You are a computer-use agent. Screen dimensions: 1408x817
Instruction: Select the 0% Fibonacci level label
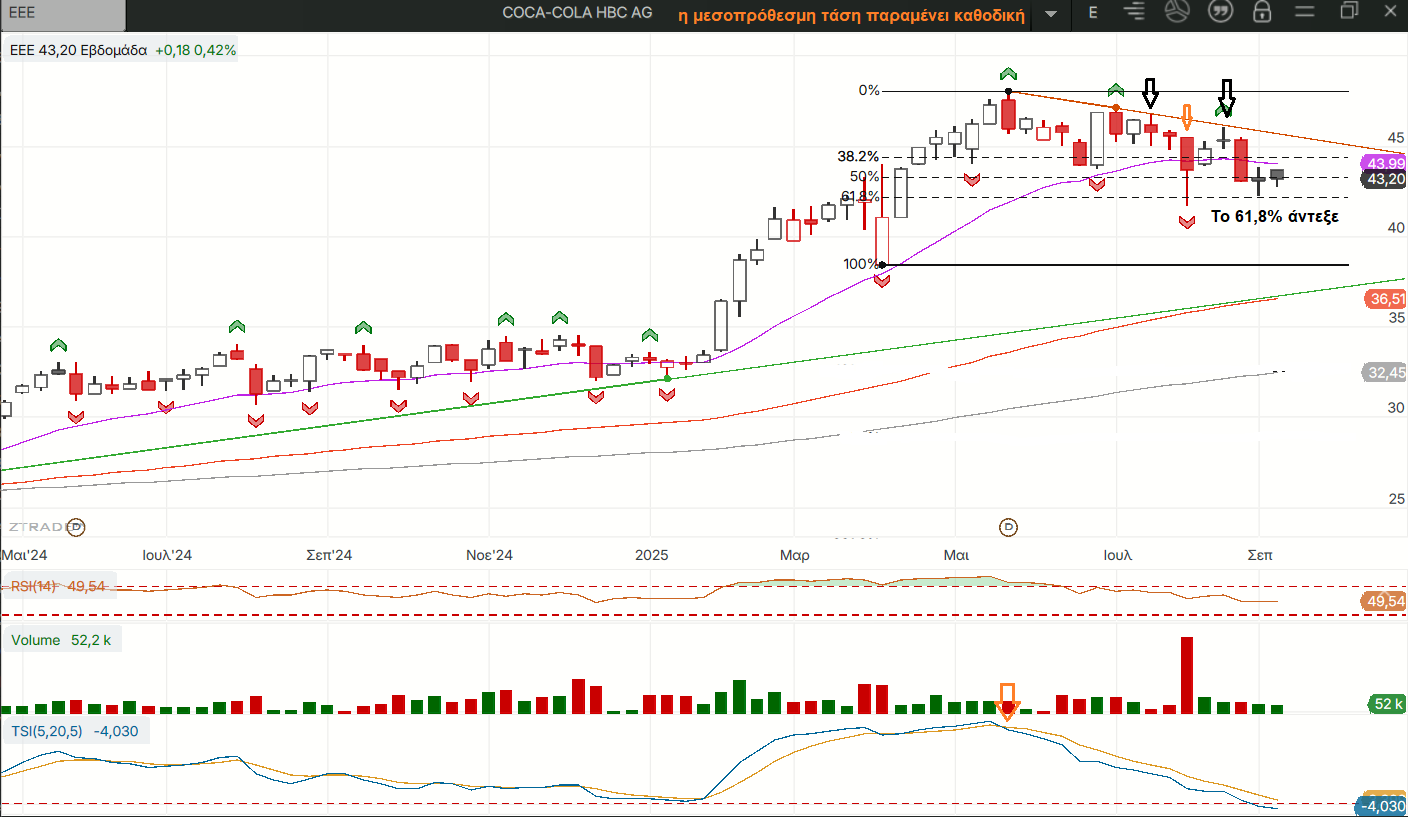point(869,90)
